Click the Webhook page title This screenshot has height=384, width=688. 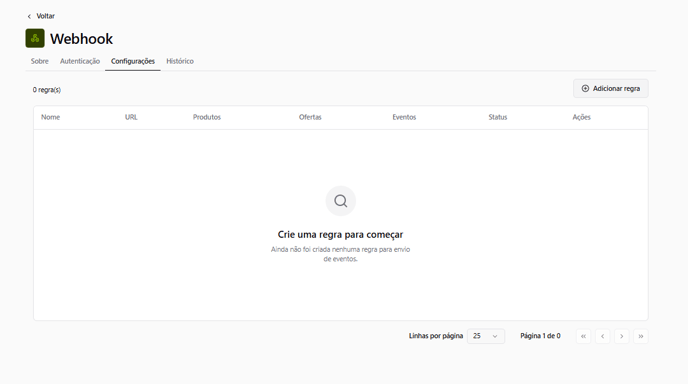(81, 39)
